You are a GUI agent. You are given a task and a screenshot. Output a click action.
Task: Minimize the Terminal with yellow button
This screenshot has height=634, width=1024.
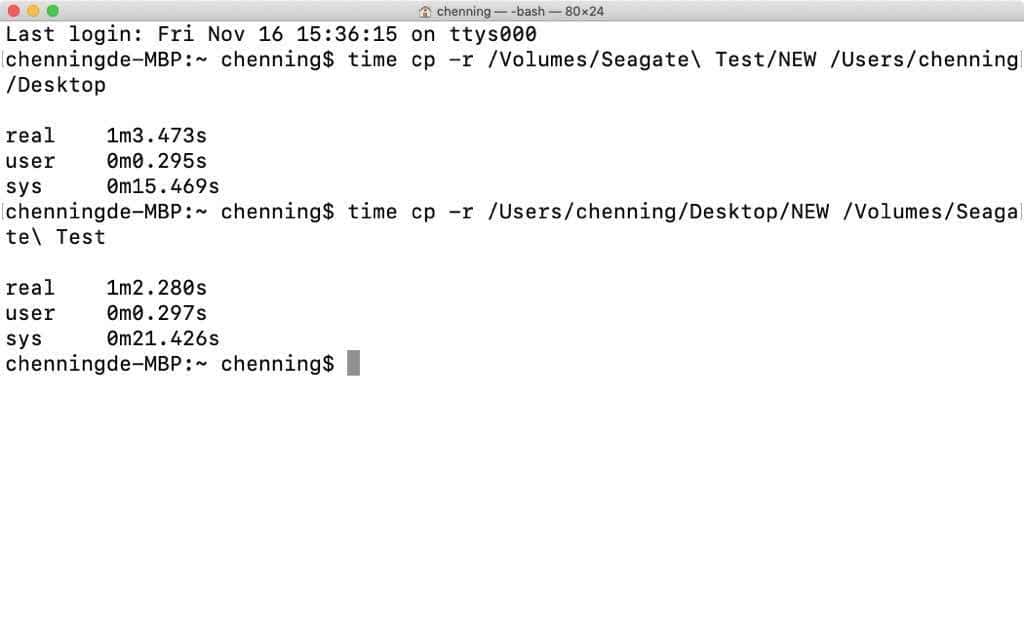(33, 11)
